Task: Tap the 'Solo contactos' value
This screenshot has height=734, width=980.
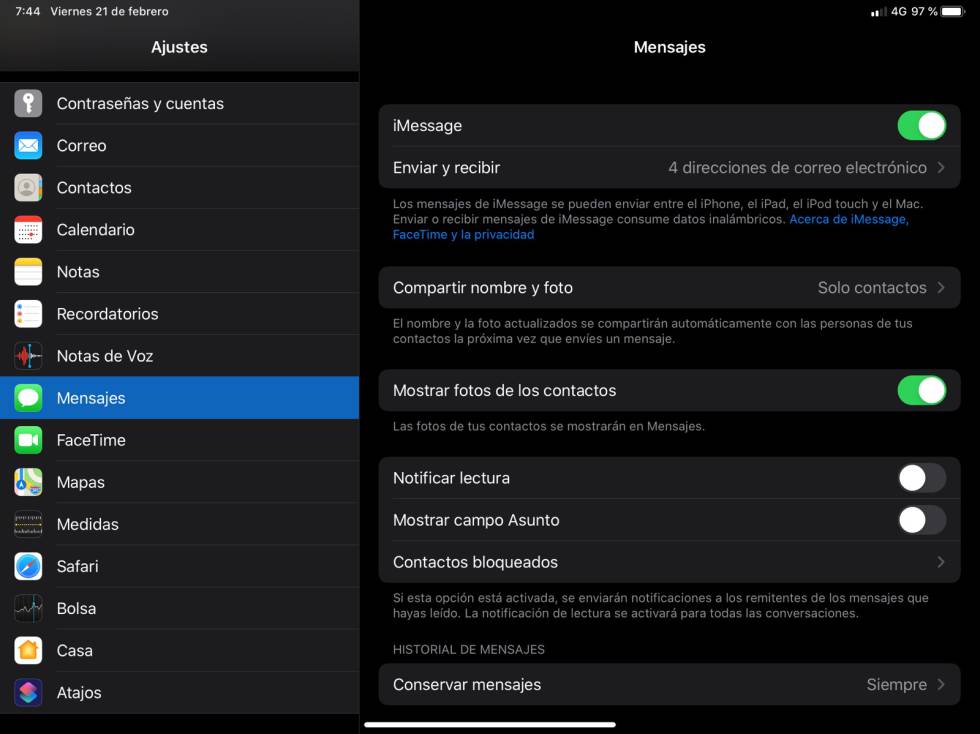Action: coord(872,288)
